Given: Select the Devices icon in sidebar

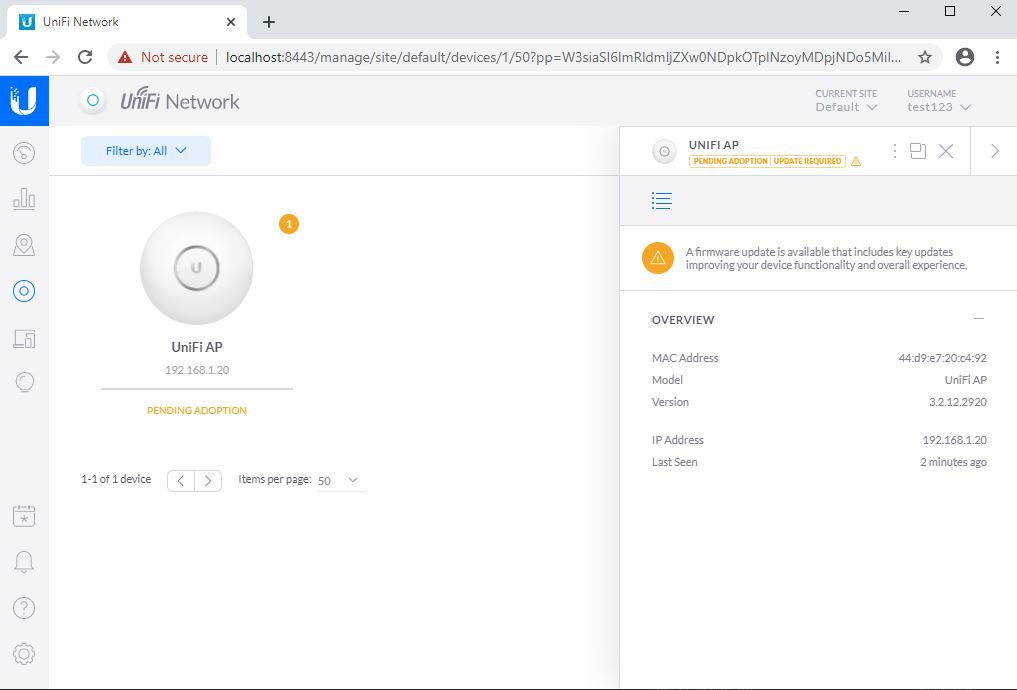Looking at the screenshot, I should [24, 291].
